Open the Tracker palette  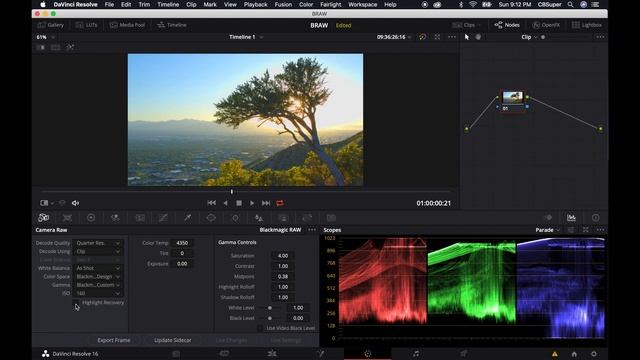coord(235,218)
